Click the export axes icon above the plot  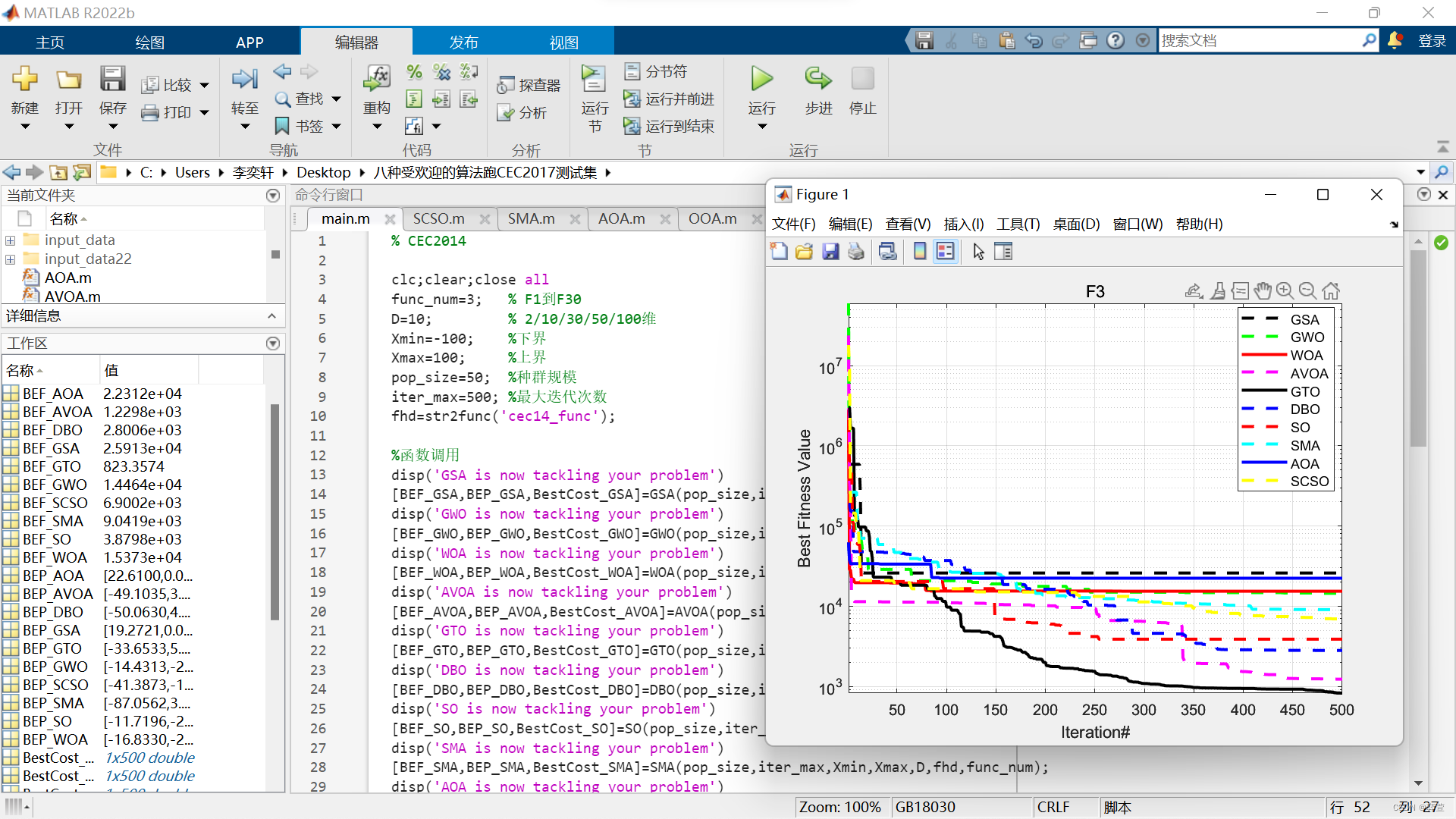coord(1194,290)
